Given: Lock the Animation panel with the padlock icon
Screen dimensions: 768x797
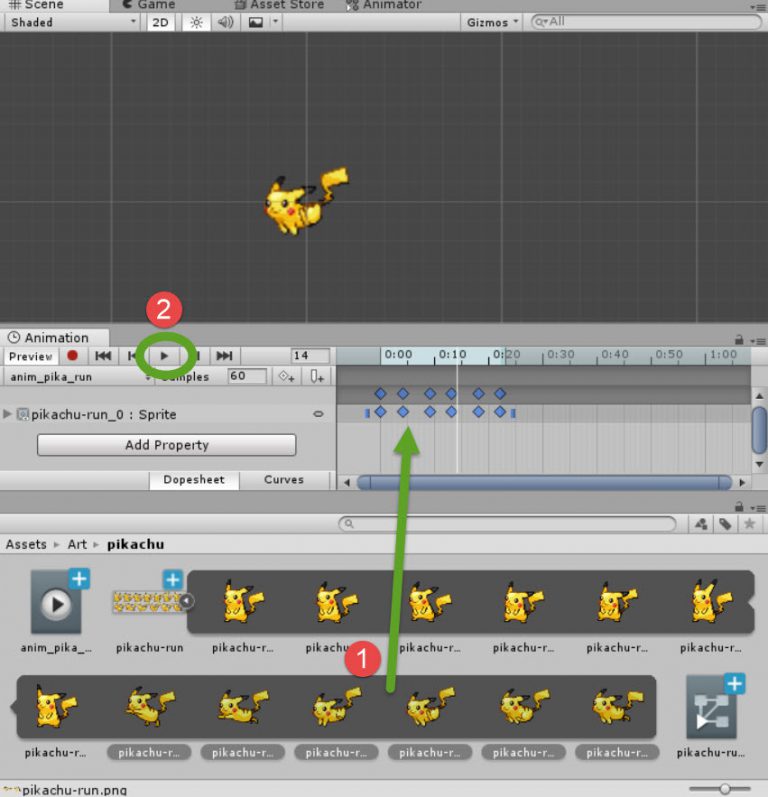Looking at the screenshot, I should pos(739,340).
